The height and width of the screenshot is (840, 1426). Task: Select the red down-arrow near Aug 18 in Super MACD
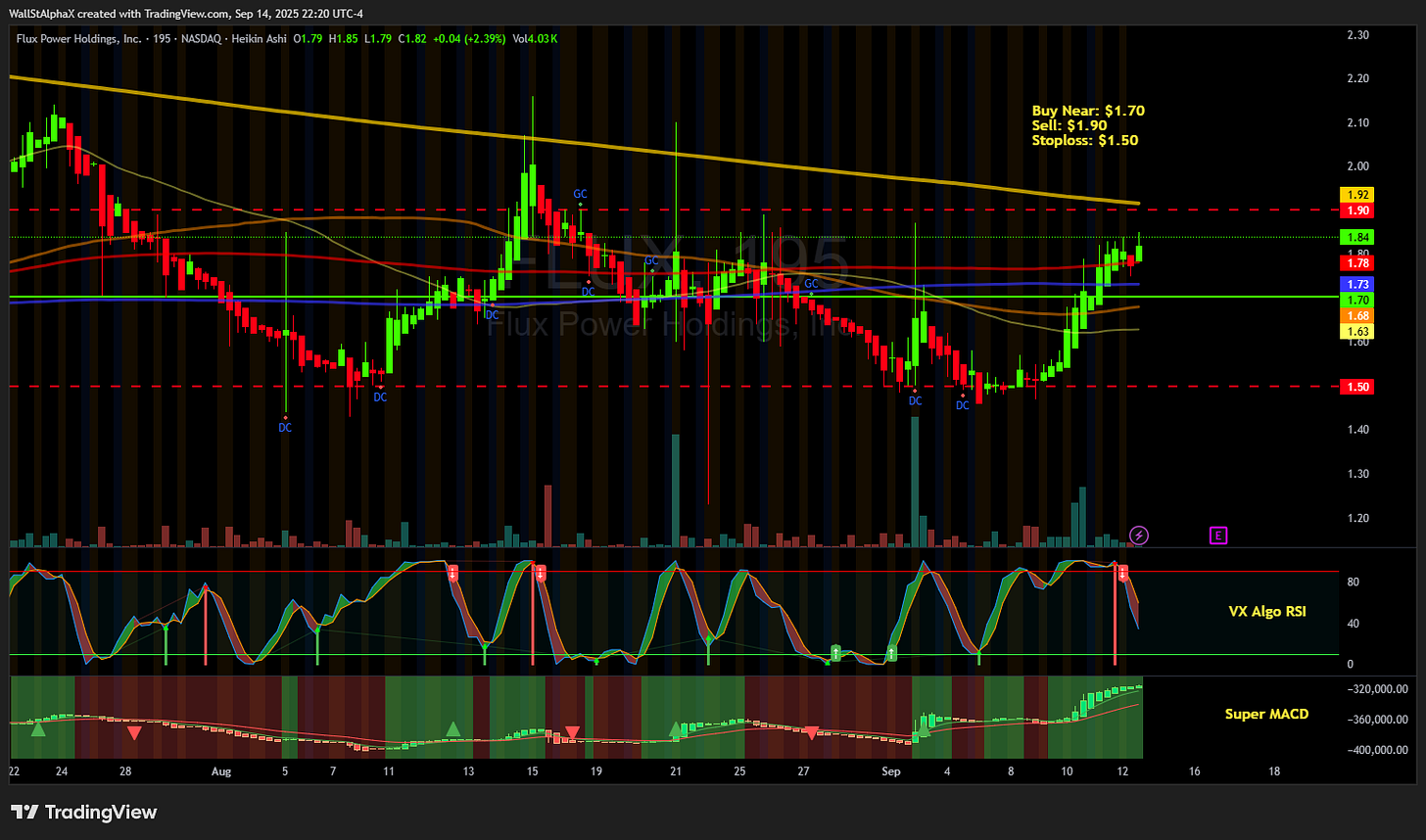point(571,731)
